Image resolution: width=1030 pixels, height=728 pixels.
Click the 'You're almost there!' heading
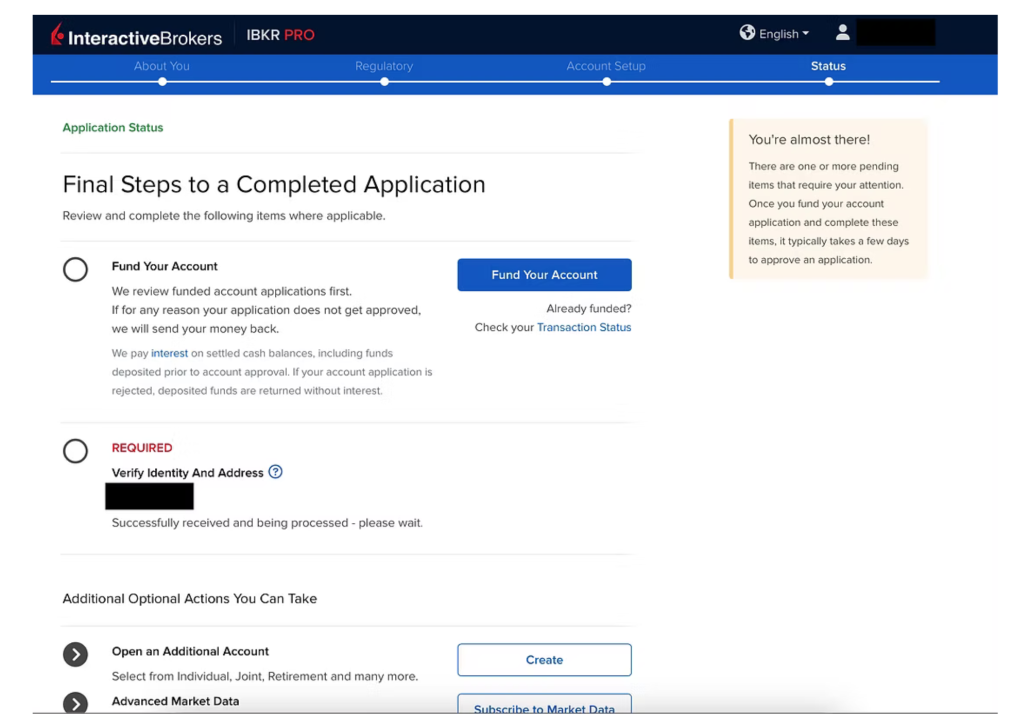pos(809,139)
